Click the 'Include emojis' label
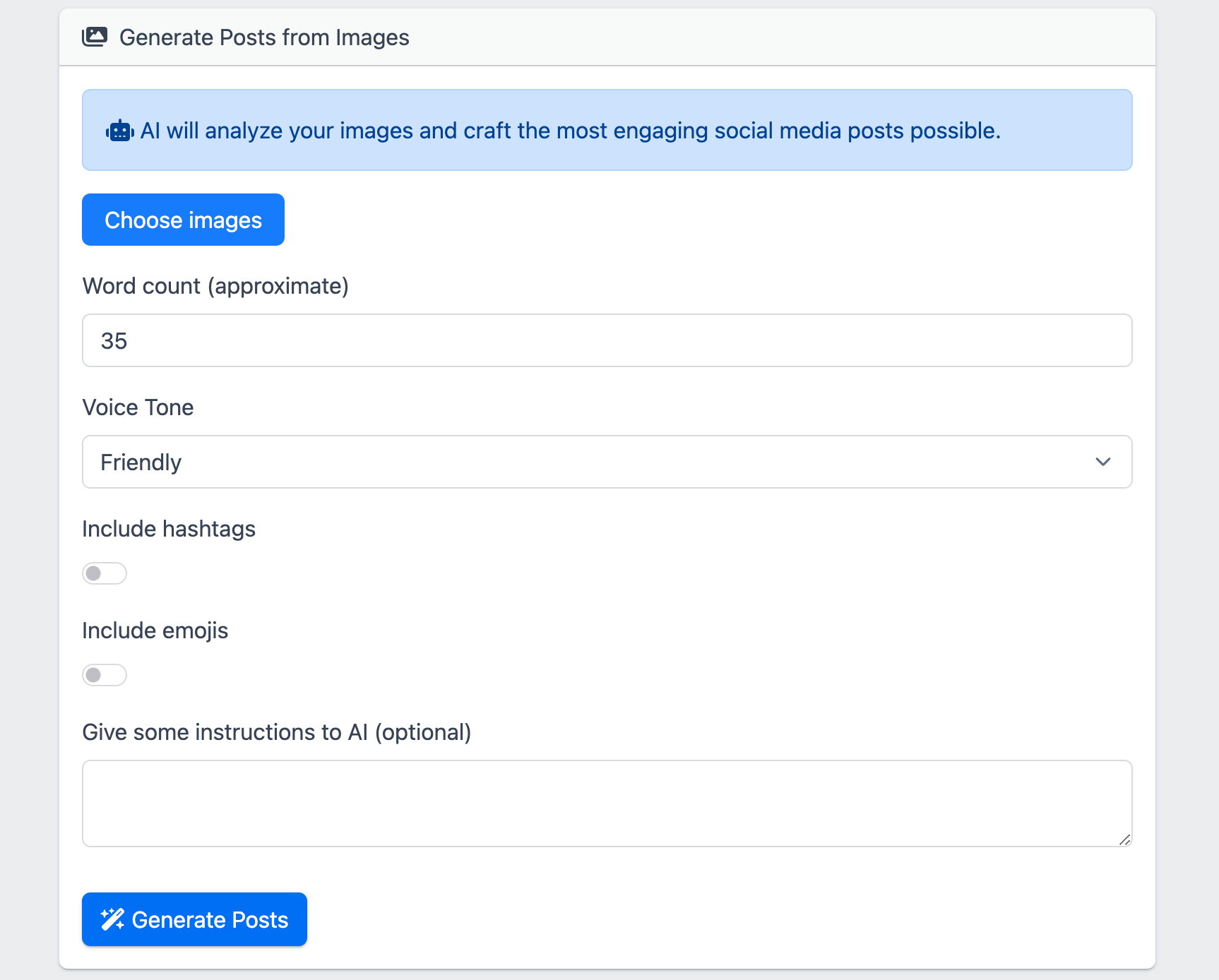The width and height of the screenshot is (1219, 980). point(155,631)
